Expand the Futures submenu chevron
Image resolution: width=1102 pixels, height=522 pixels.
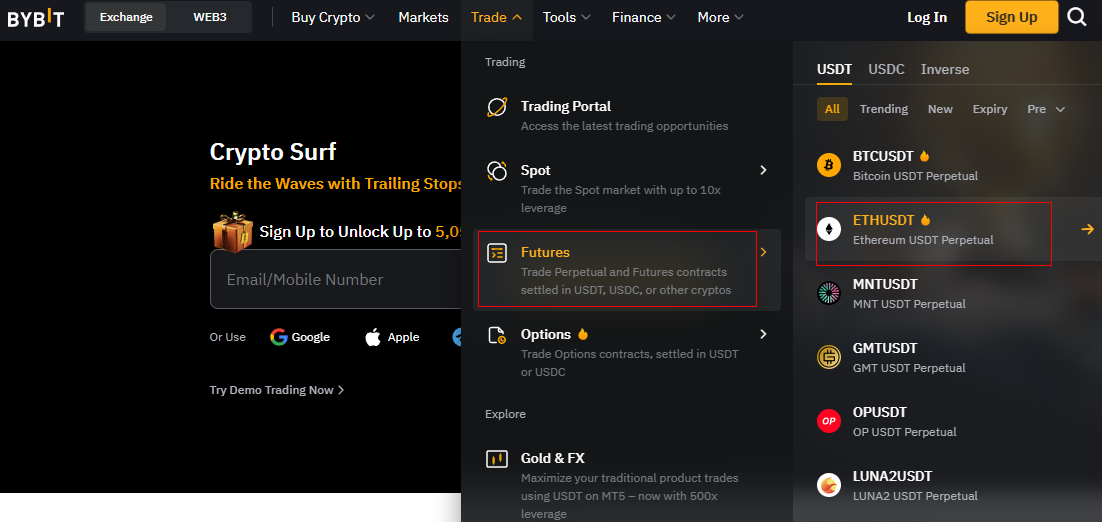(x=763, y=252)
